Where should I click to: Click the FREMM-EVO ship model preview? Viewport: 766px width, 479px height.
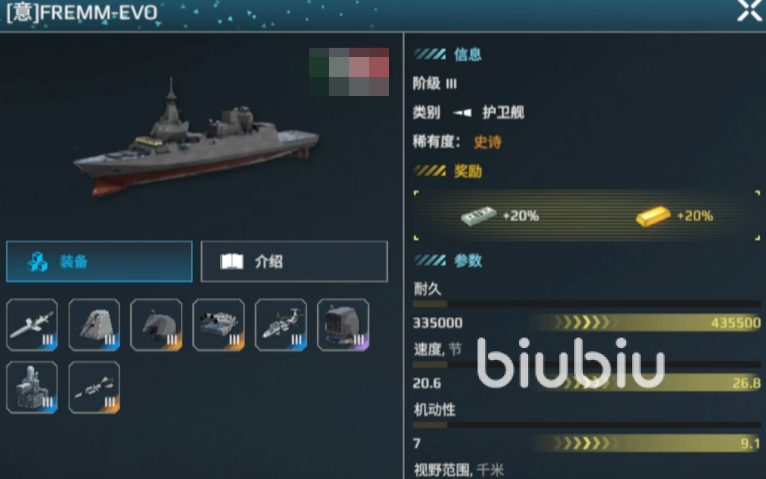(x=195, y=139)
